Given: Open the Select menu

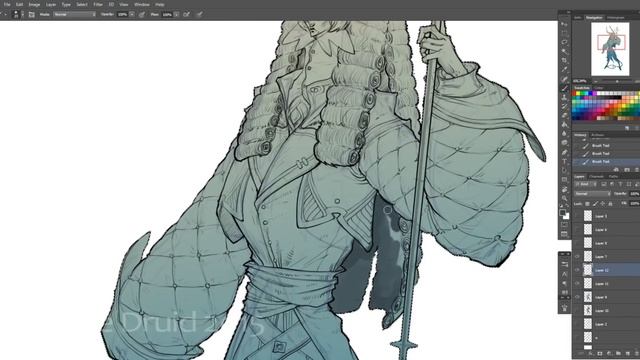Looking at the screenshot, I should pos(82,4).
